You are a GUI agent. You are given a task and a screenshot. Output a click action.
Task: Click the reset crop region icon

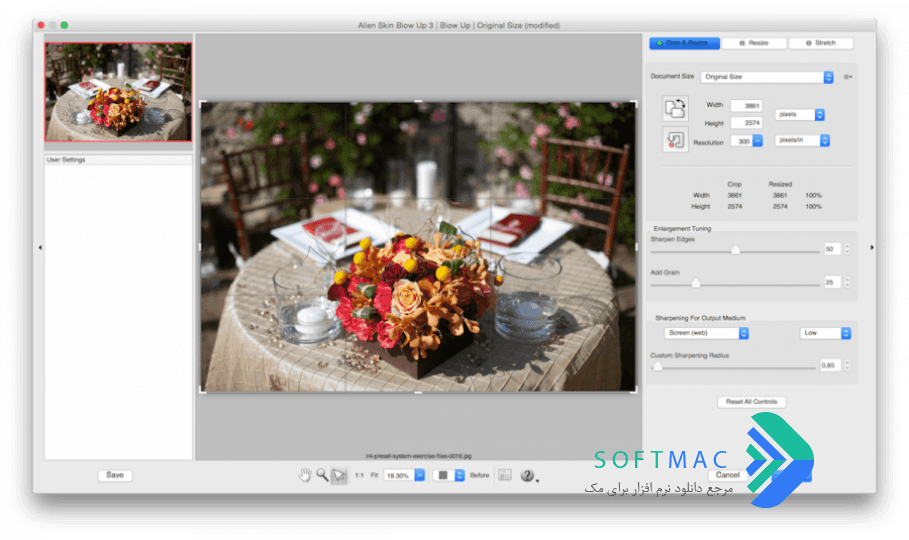675,139
